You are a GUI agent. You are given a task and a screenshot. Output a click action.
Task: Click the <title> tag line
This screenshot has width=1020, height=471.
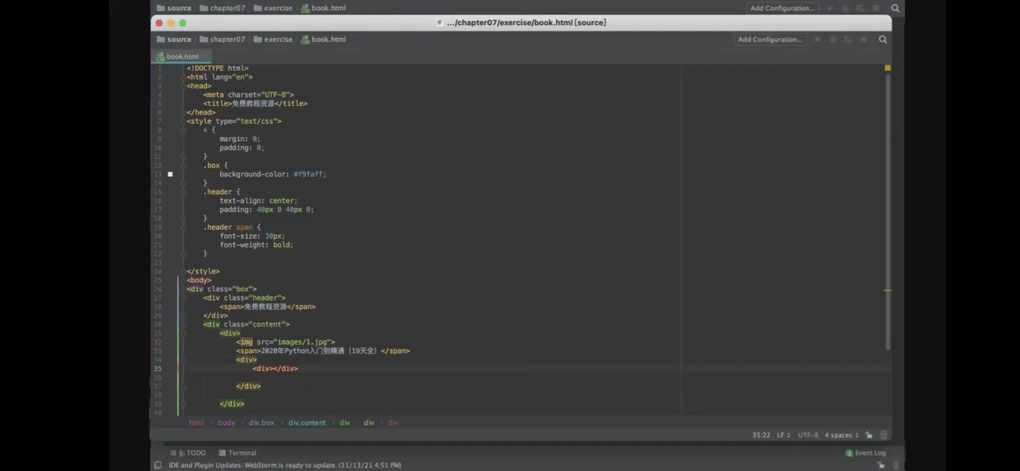[255, 103]
